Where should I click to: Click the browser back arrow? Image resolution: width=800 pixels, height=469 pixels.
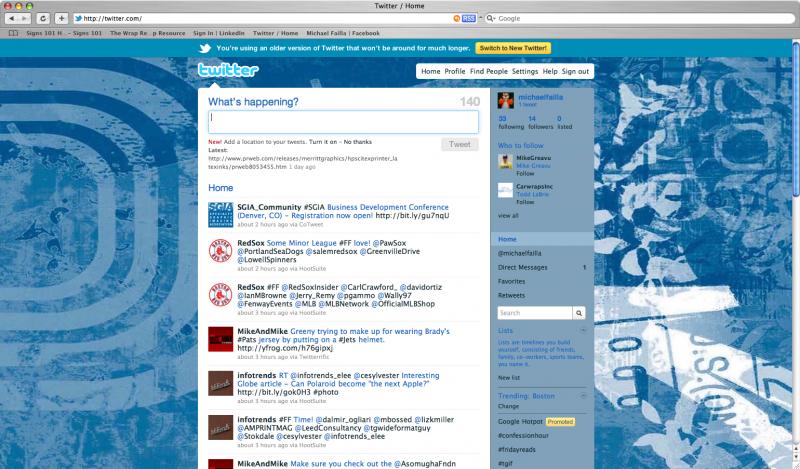[12, 18]
